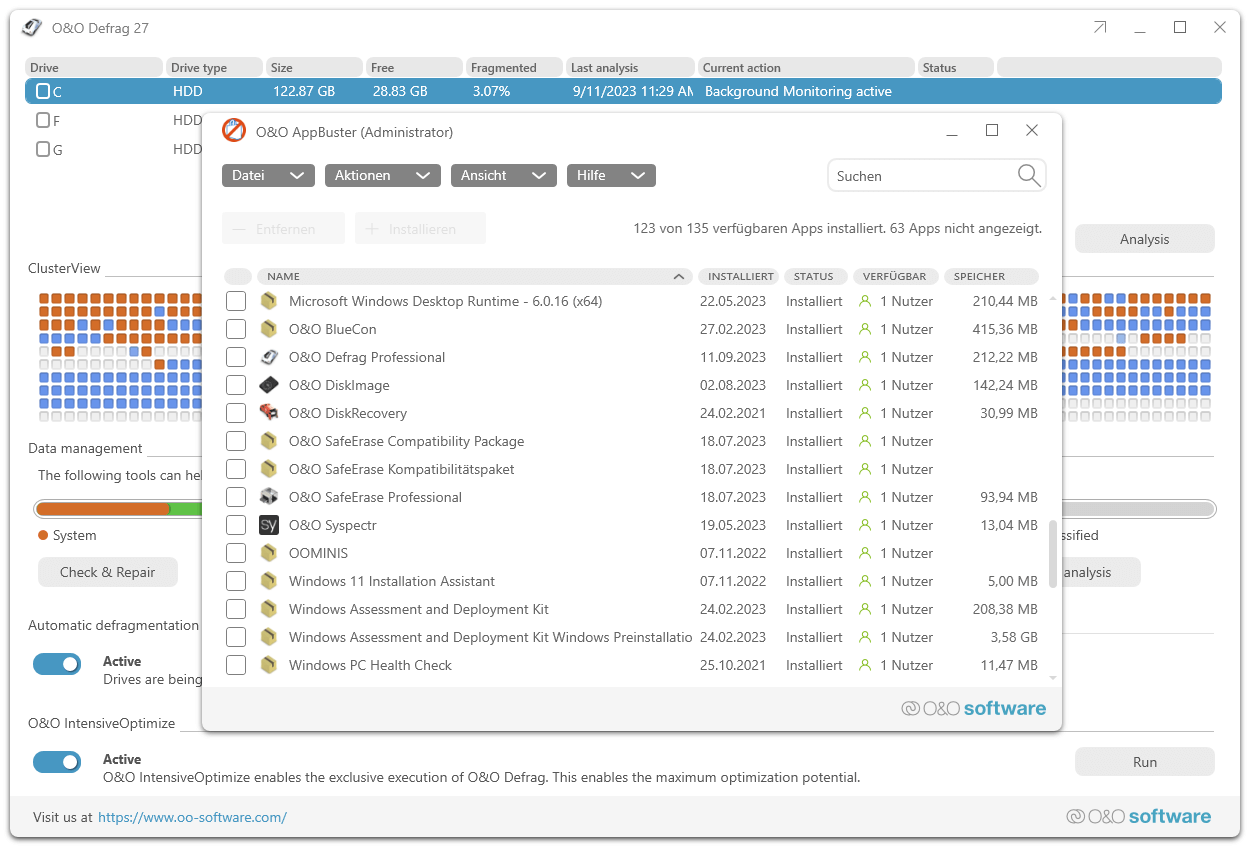Click the user icon in the OOMINIS row
Screen dimensions: 1250x847
click(865, 553)
